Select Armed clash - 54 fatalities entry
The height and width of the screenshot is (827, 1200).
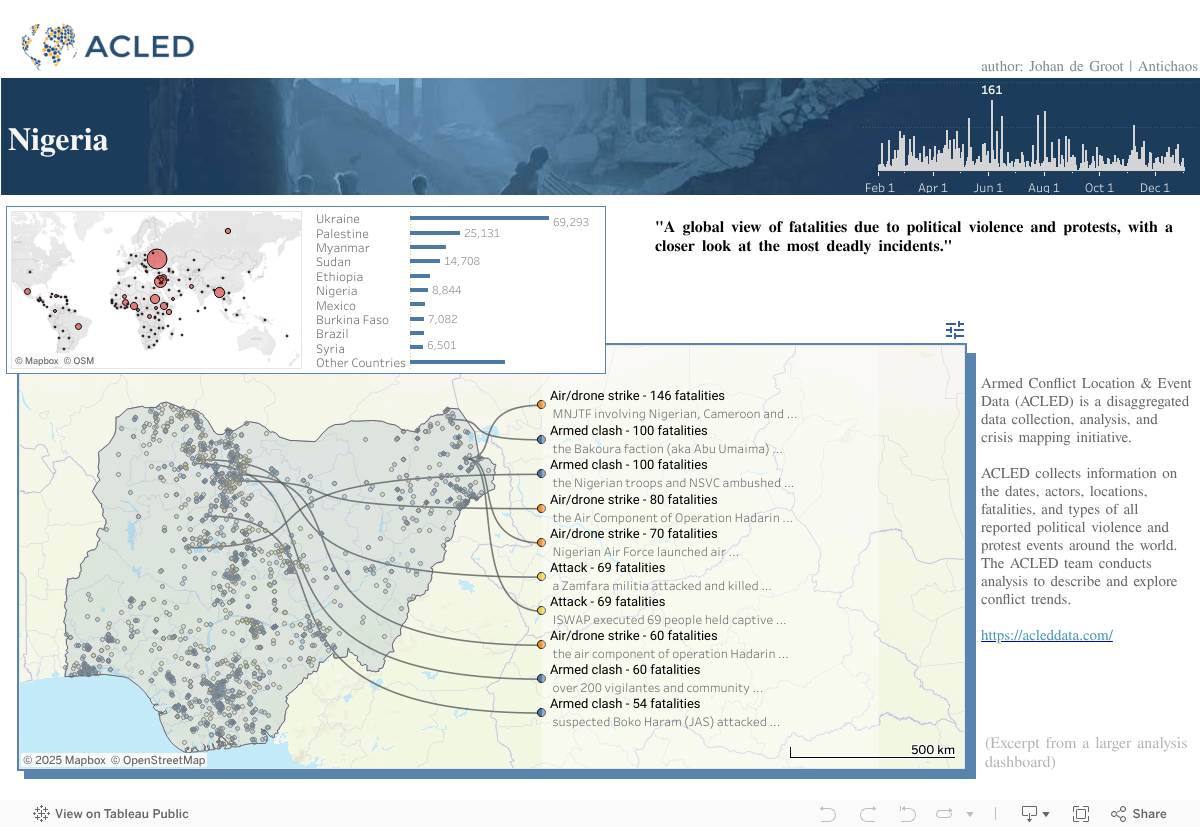coord(541,712)
